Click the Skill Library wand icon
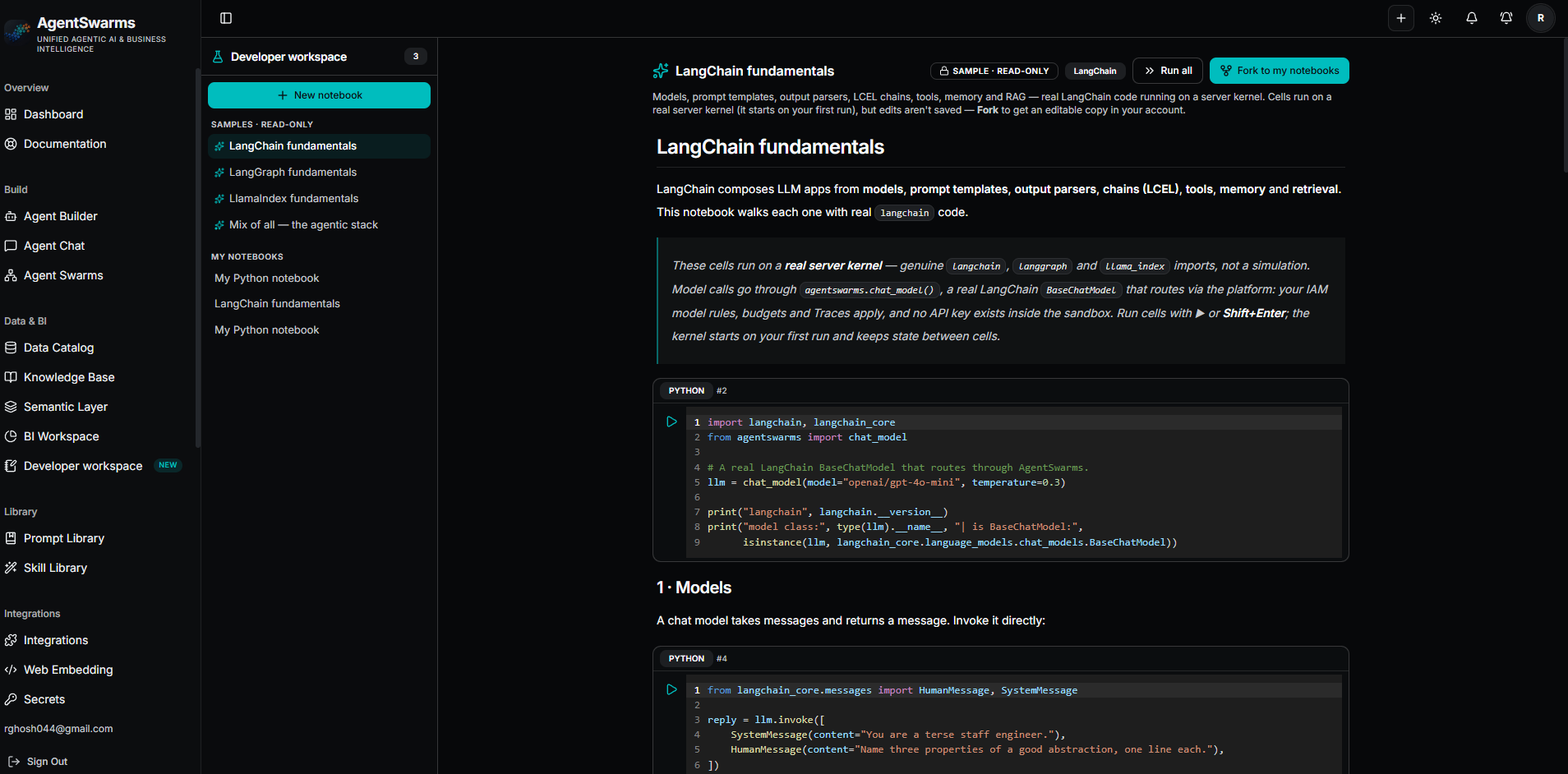Screen dimensions: 1568x774 point(11,568)
